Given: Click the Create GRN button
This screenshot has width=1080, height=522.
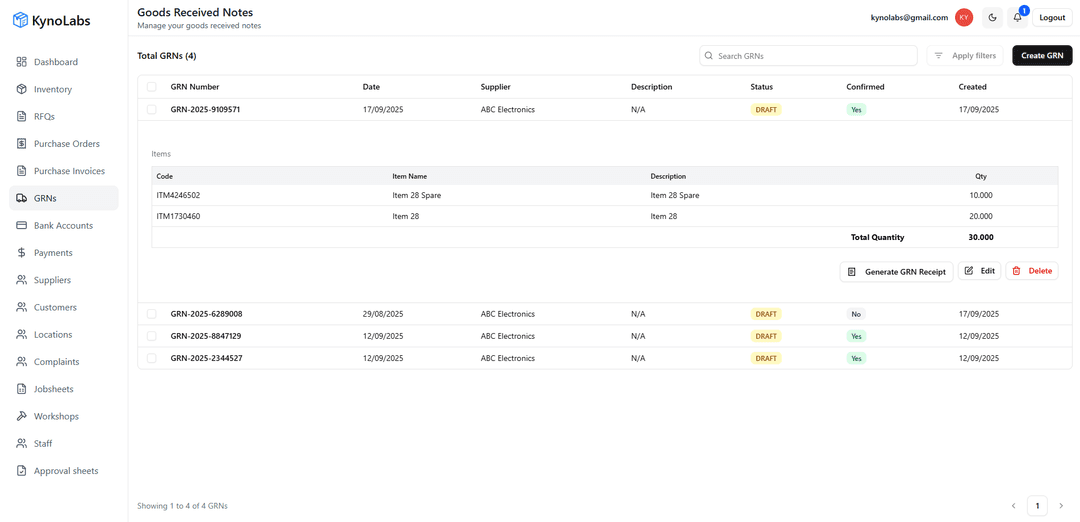Looking at the screenshot, I should (1041, 56).
